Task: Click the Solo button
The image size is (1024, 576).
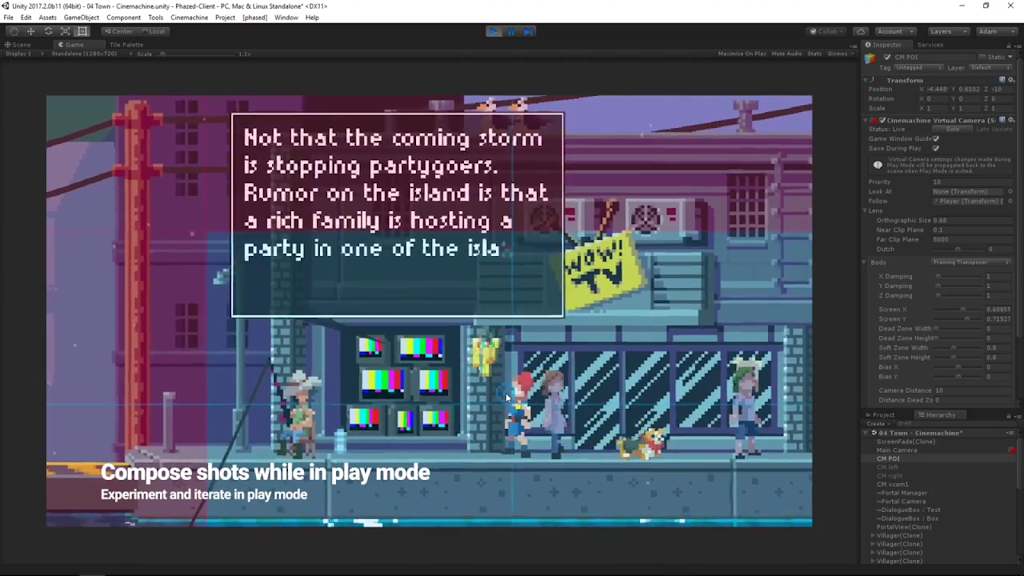Action: click(953, 129)
